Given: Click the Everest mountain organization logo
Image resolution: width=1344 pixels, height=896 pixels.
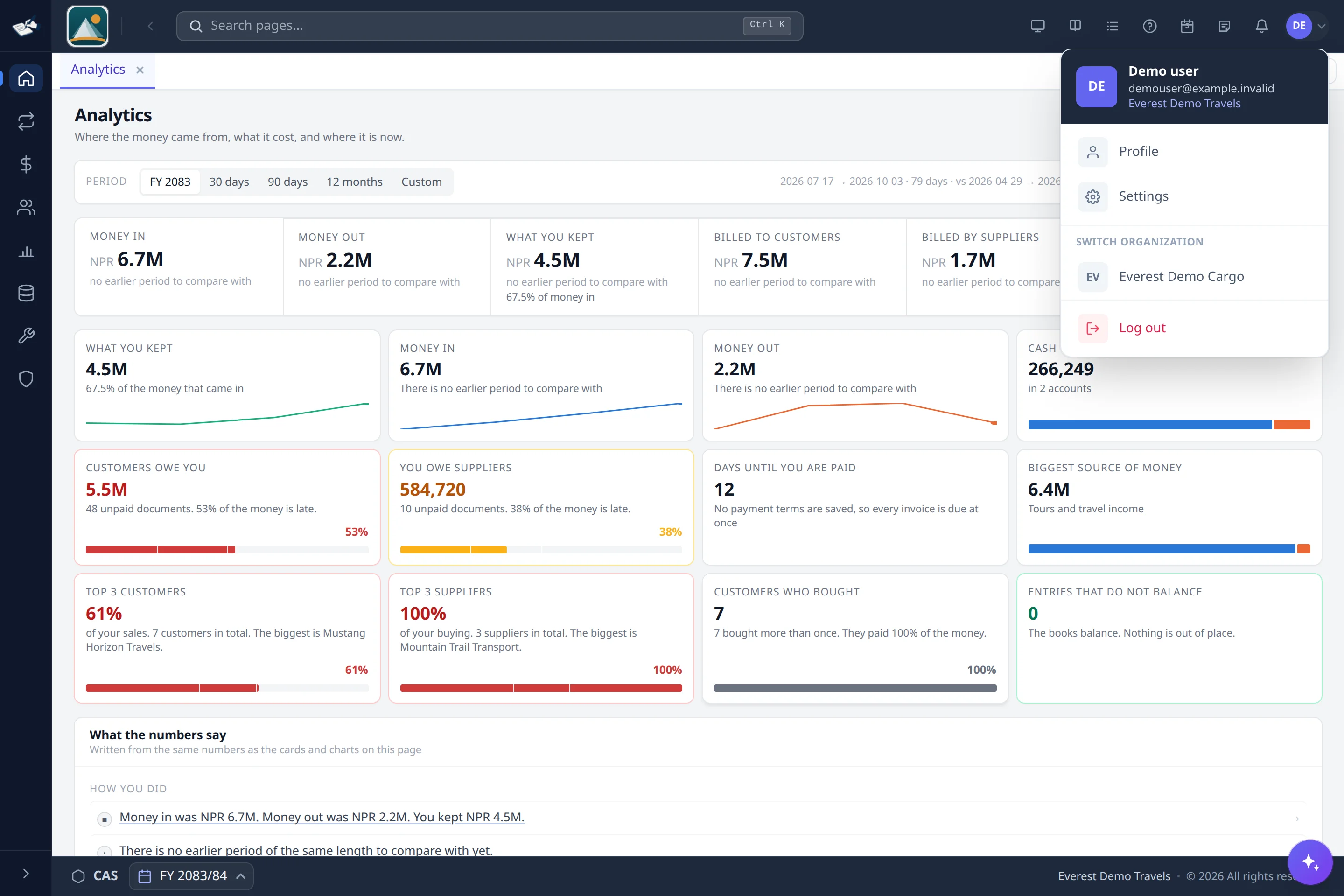Looking at the screenshot, I should pyautogui.click(x=87, y=26).
